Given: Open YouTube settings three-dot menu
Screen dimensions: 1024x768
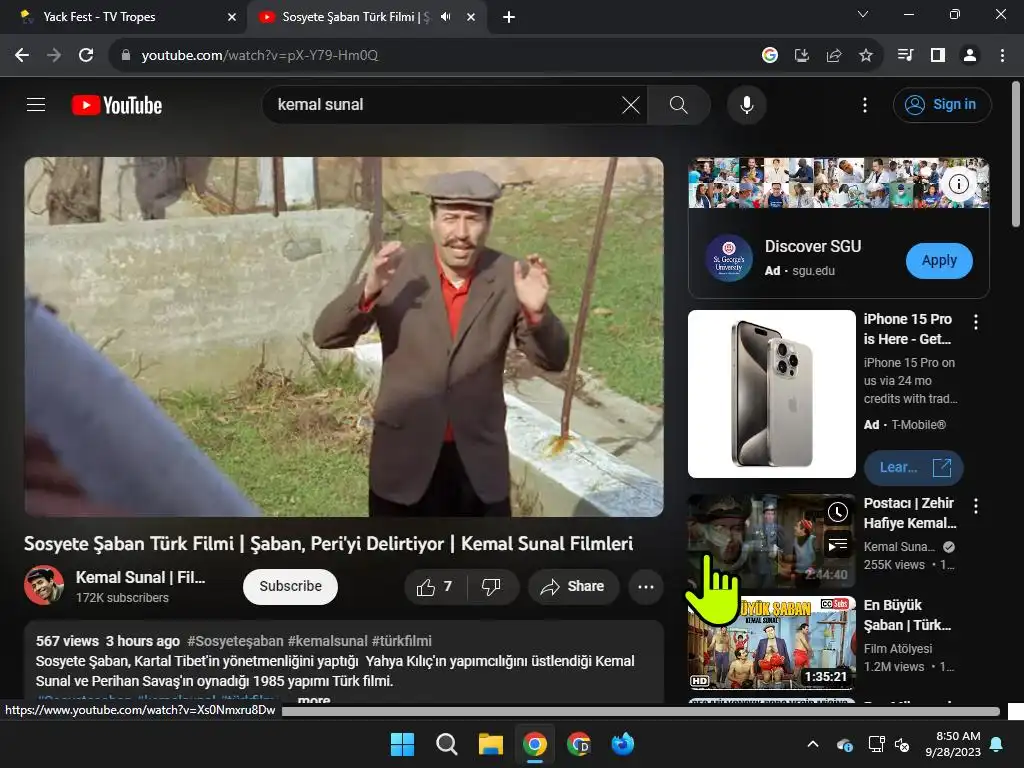Looking at the screenshot, I should click(865, 104).
